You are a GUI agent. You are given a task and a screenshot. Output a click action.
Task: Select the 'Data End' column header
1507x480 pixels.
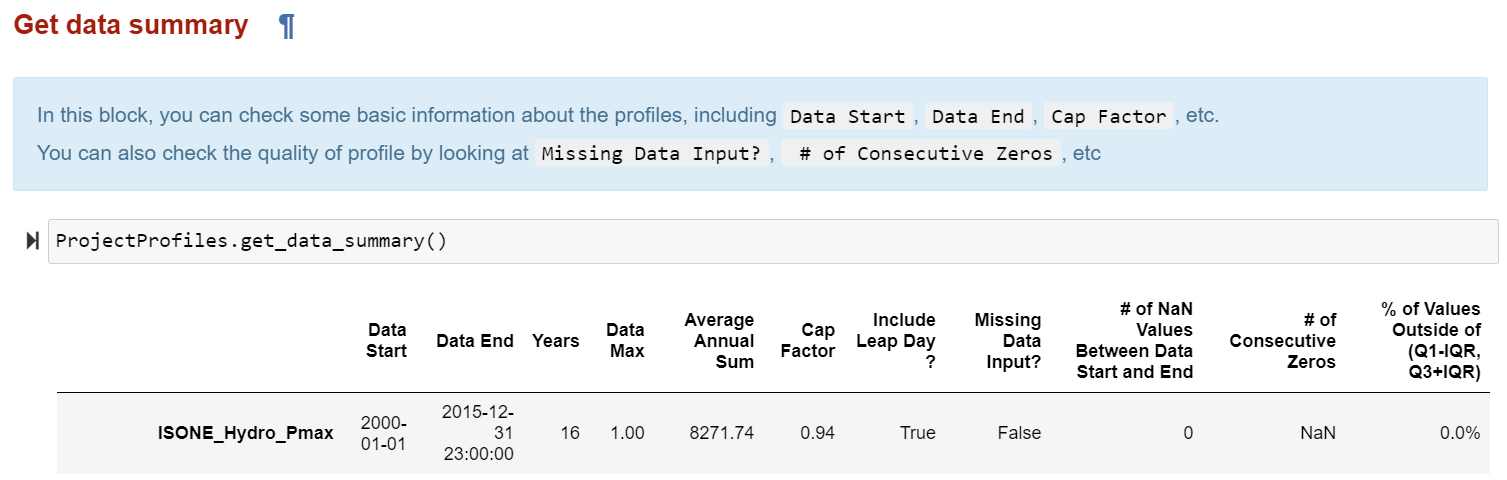[475, 341]
